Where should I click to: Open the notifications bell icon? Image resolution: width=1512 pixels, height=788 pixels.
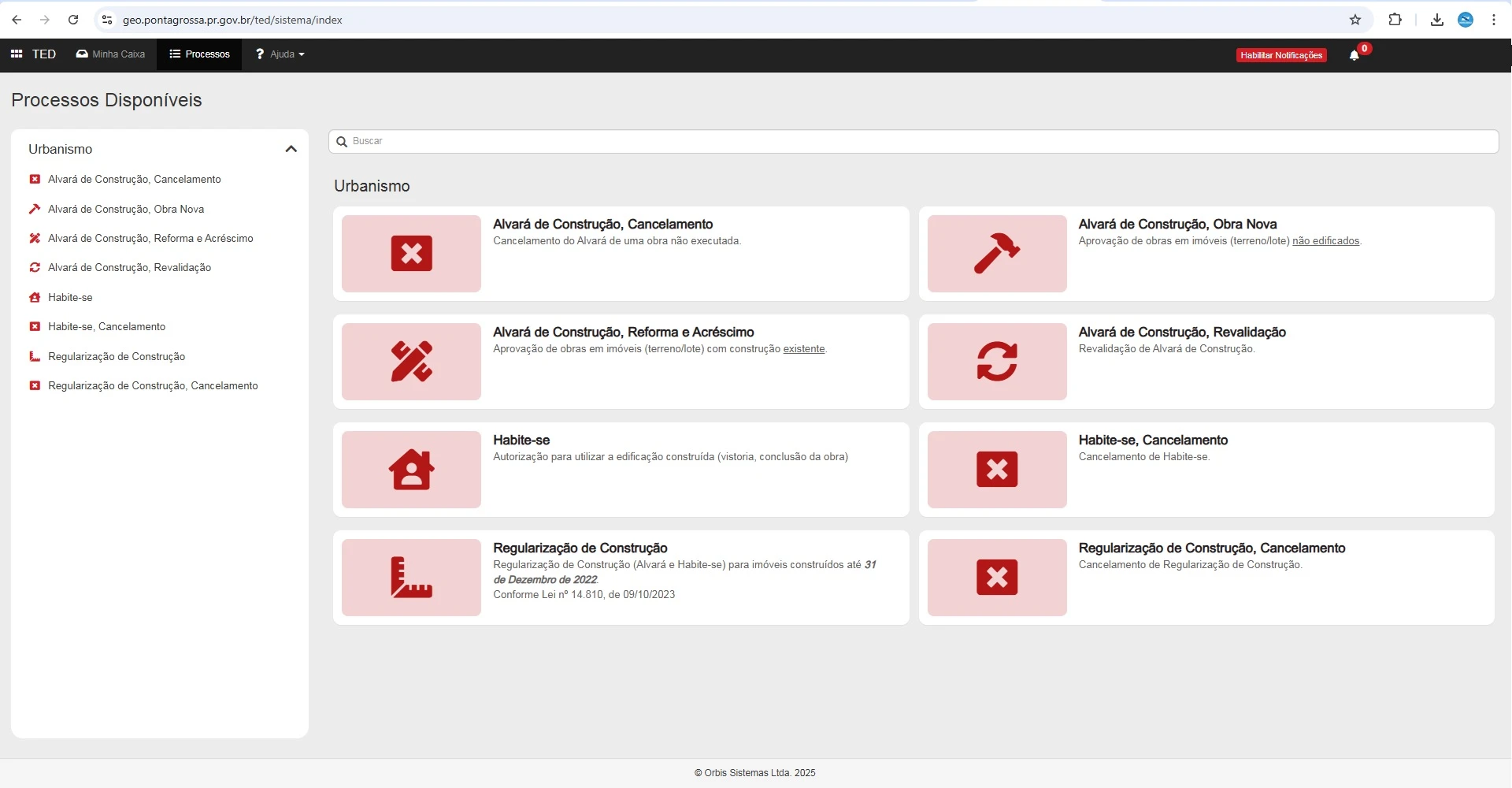coord(1354,55)
